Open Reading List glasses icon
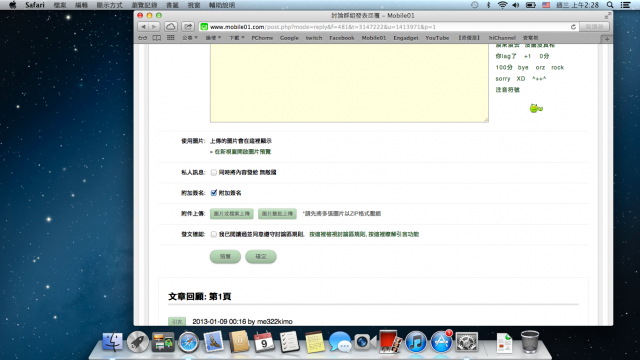Image resolution: width=640 pixels, height=360 pixels. (x=142, y=38)
